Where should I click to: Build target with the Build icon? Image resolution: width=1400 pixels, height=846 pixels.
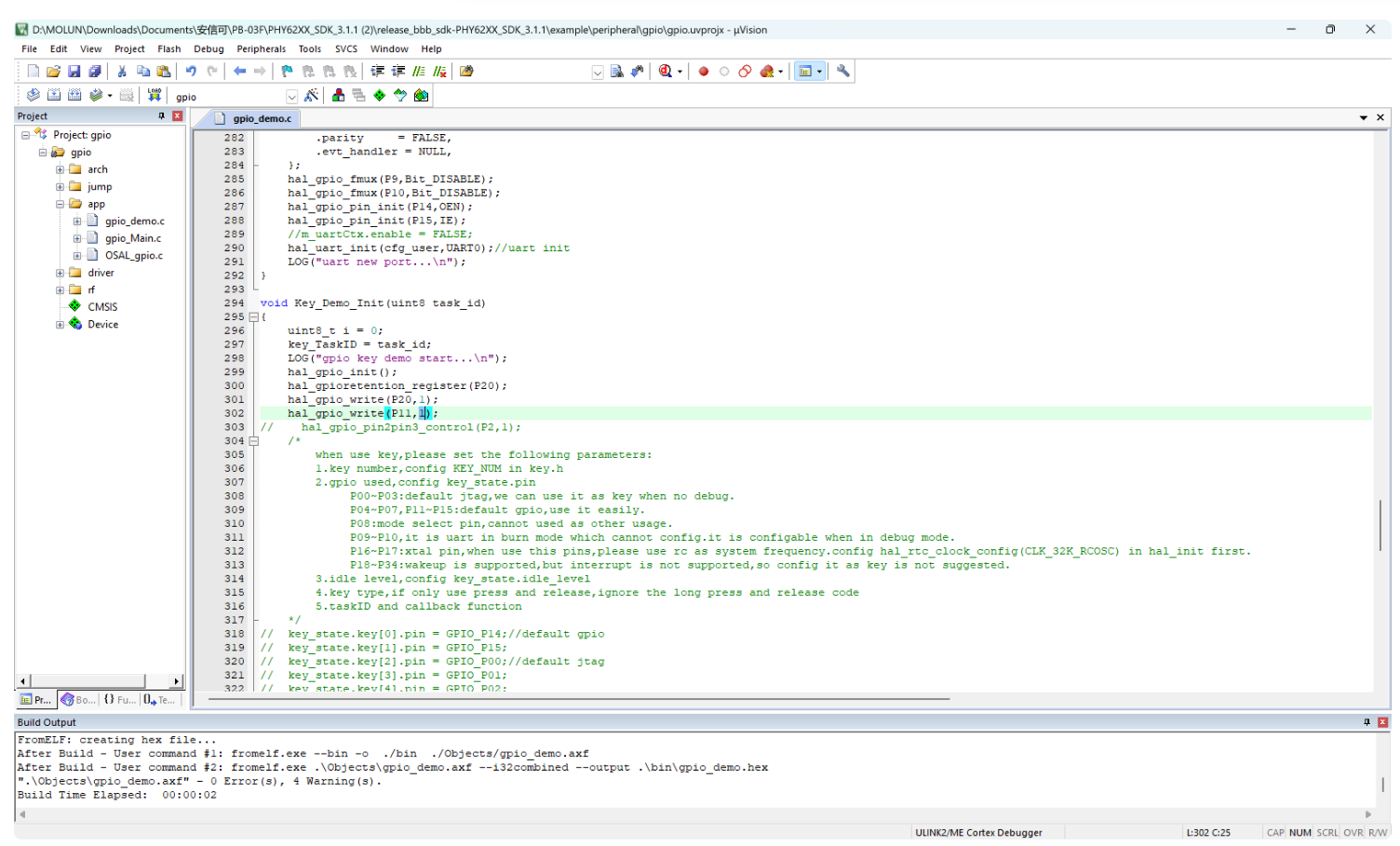(54, 95)
